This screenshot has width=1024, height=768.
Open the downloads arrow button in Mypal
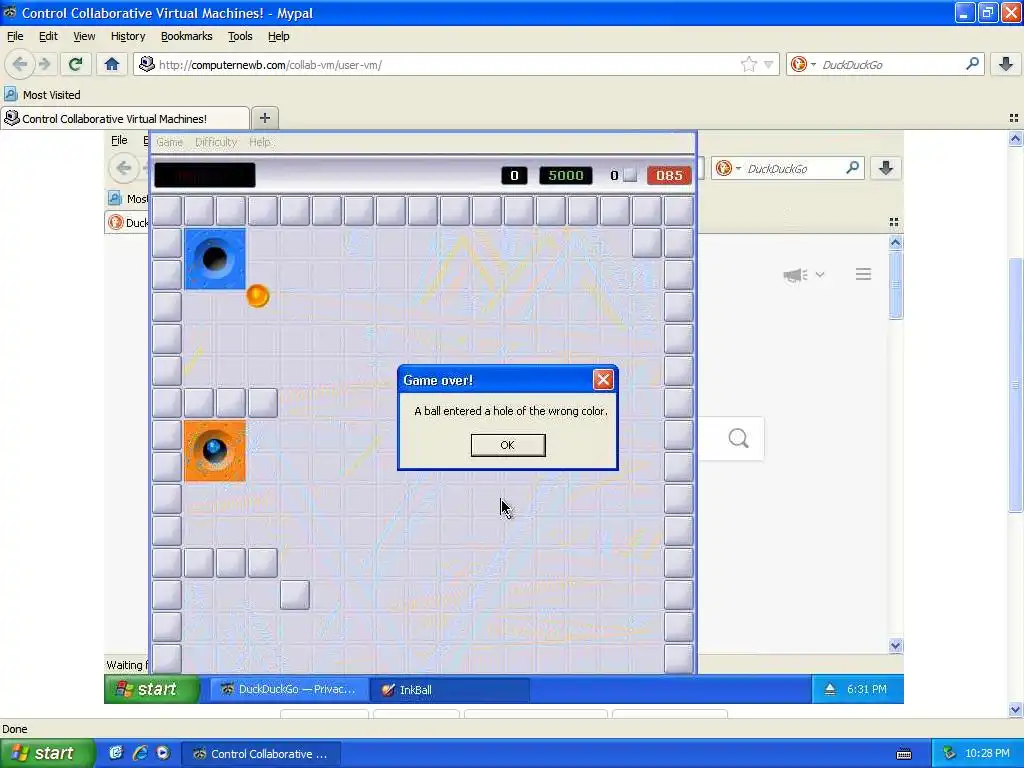[x=1006, y=64]
